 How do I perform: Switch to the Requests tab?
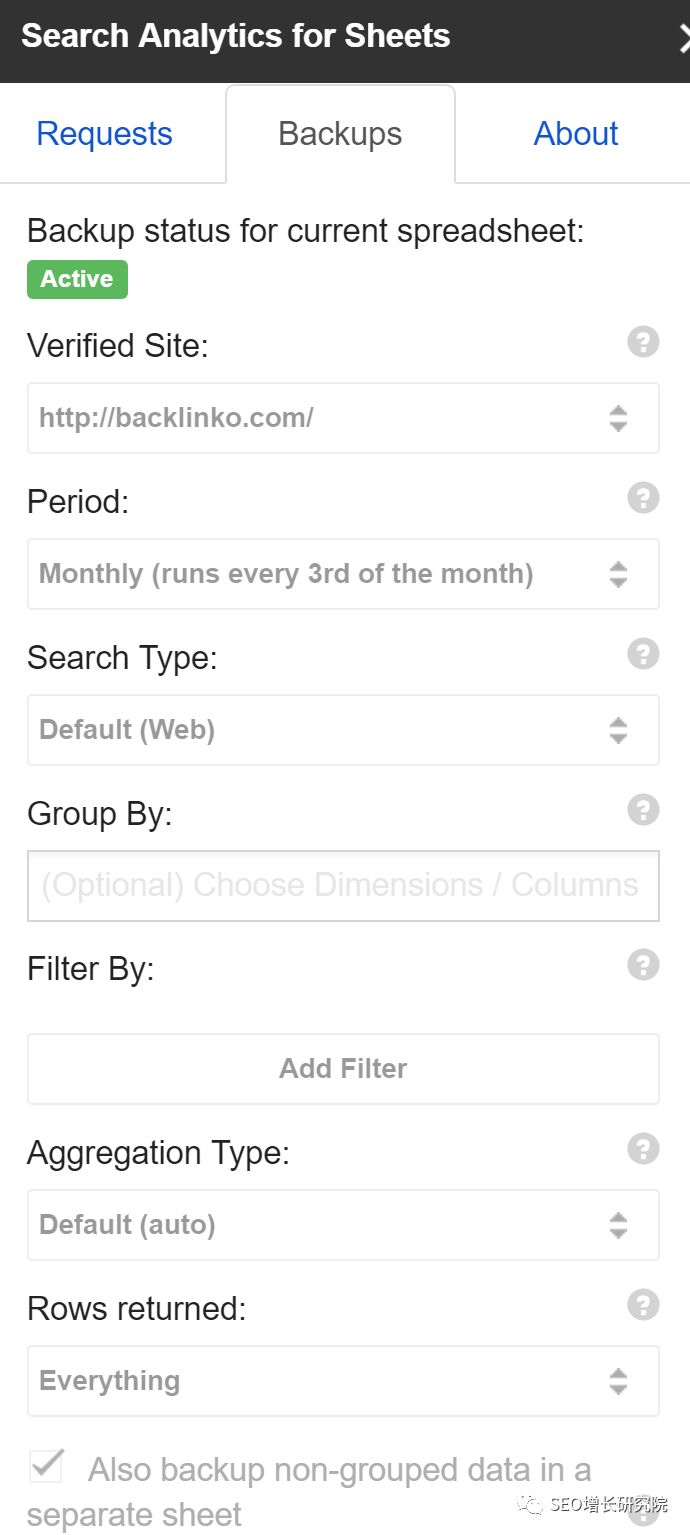click(x=104, y=134)
